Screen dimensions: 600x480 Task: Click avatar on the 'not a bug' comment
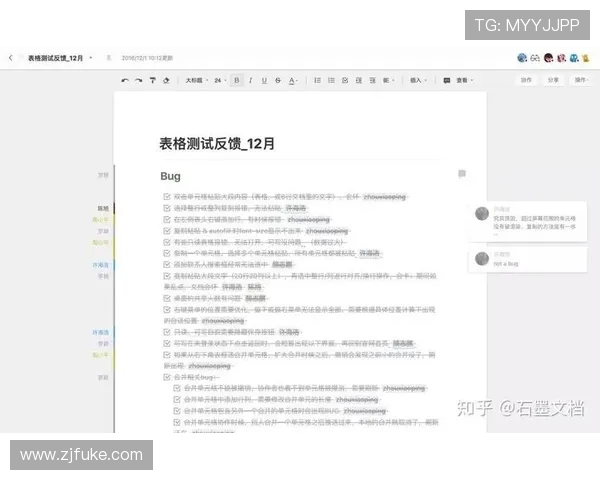click(x=482, y=259)
